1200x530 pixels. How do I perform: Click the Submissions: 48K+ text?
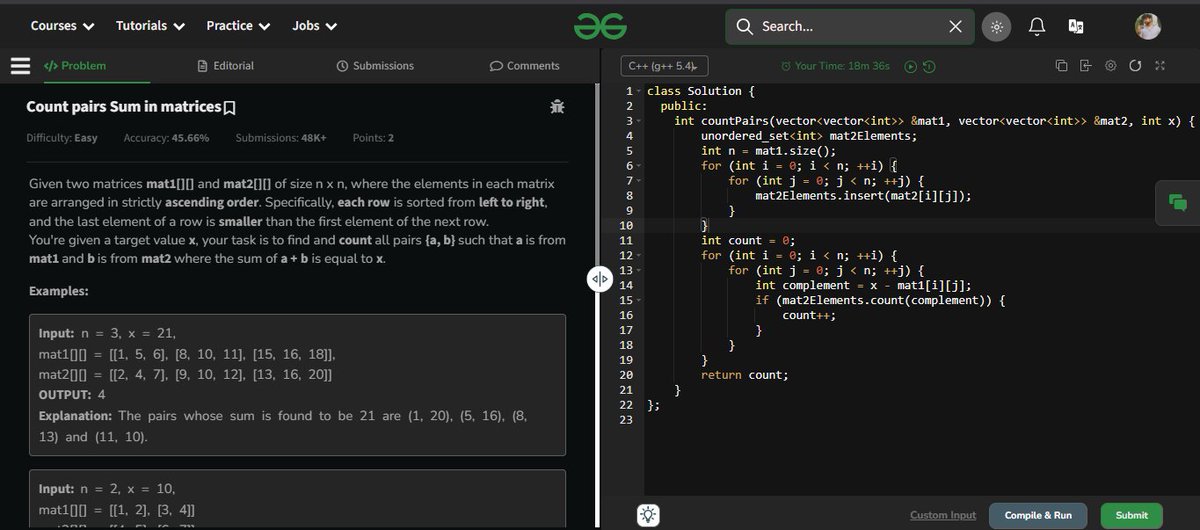281,138
